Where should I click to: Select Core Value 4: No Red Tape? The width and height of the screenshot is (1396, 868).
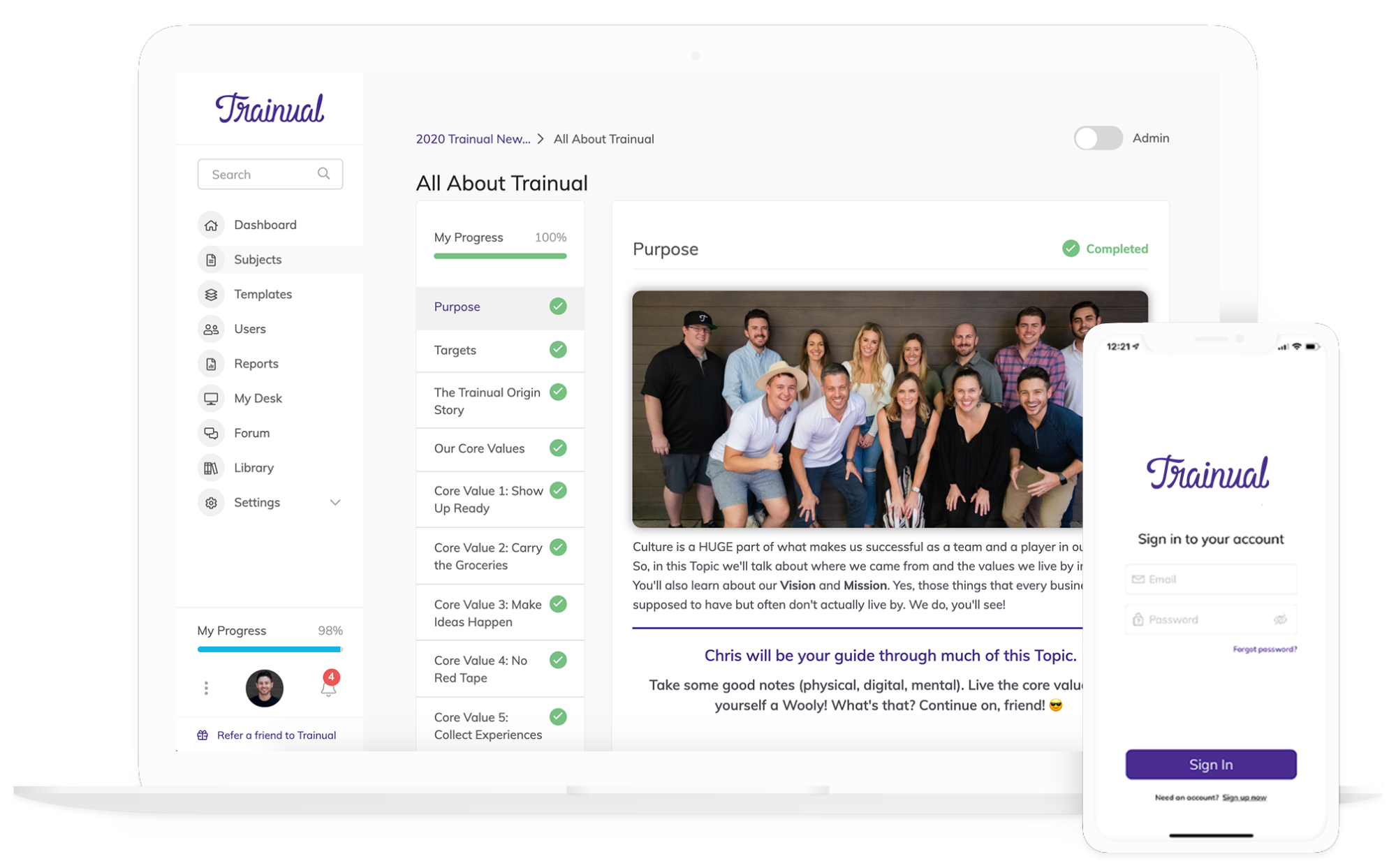click(x=500, y=669)
